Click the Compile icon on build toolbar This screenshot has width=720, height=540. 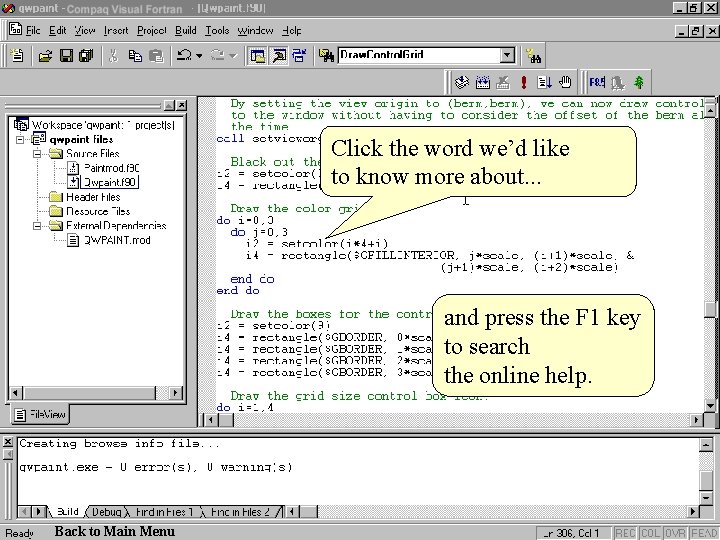coord(462,83)
